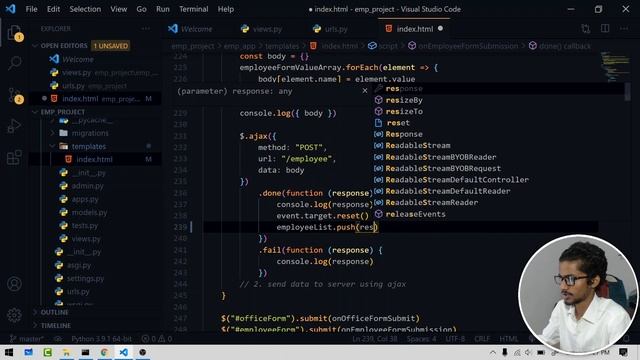Select Welcome in Open Editors list

point(78,59)
